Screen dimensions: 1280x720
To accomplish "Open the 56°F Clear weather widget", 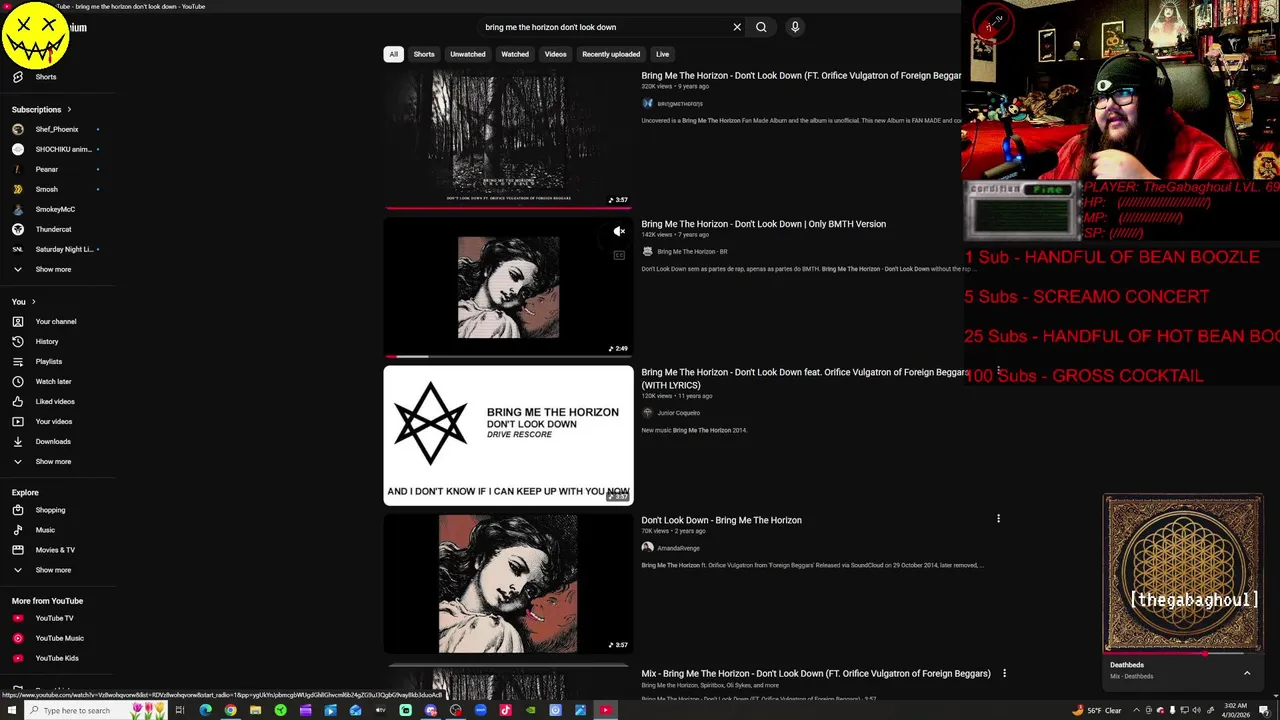I will click(x=1097, y=710).
